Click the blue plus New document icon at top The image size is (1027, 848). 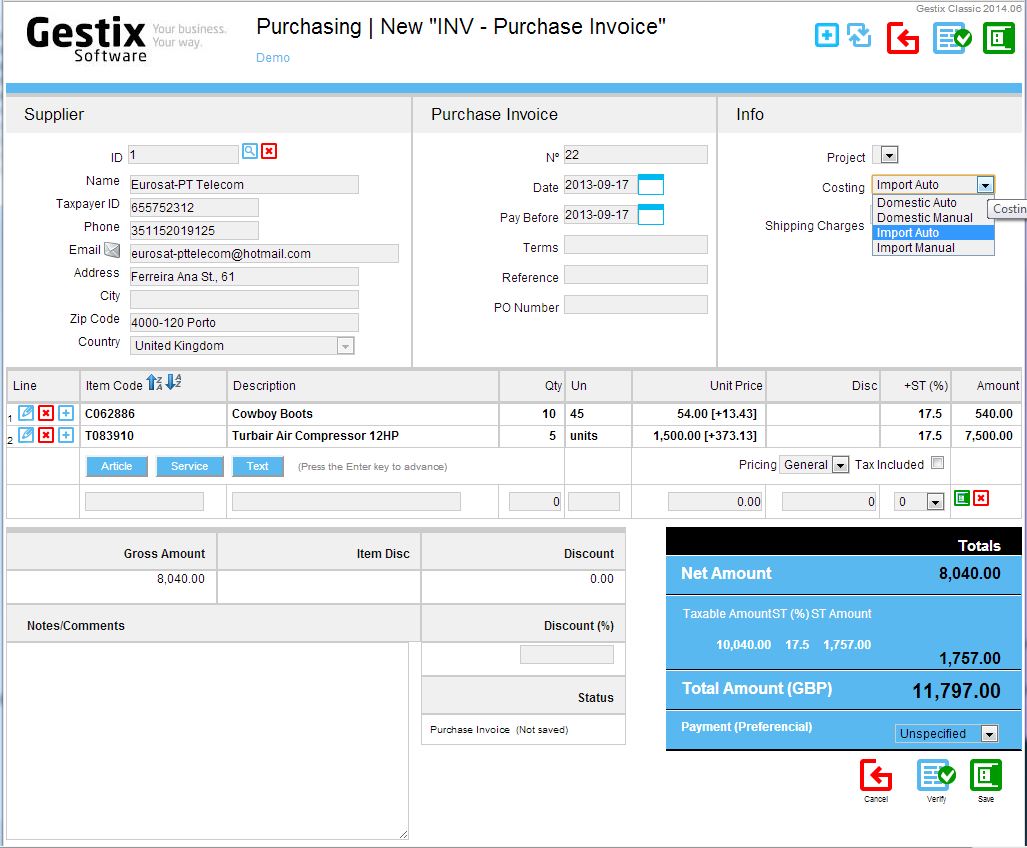(x=827, y=35)
